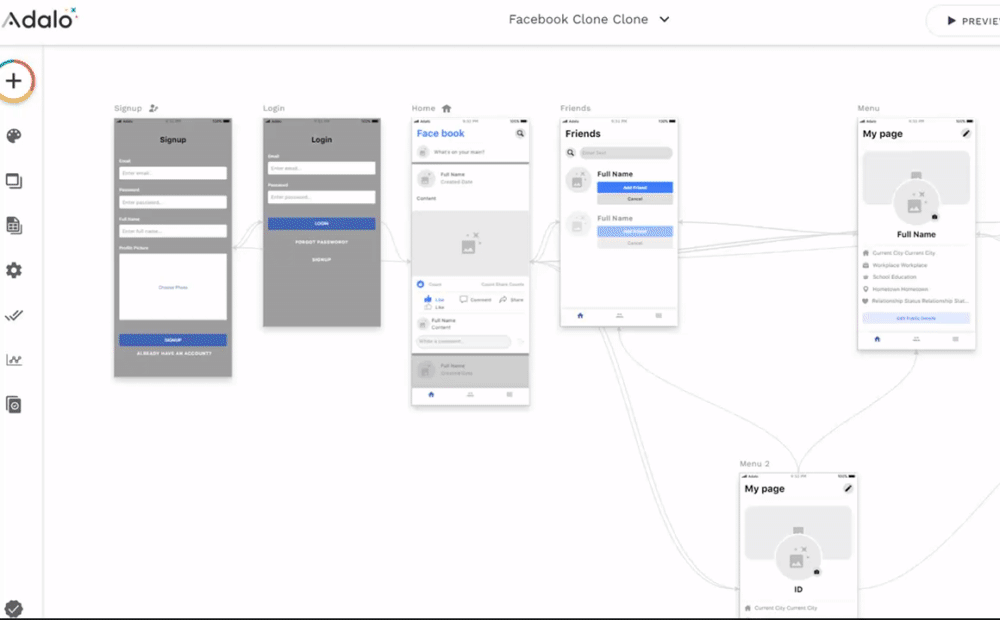The image size is (1000, 620).
Task: Click the pencil edit icon on Menu screen
Action: pos(966,133)
